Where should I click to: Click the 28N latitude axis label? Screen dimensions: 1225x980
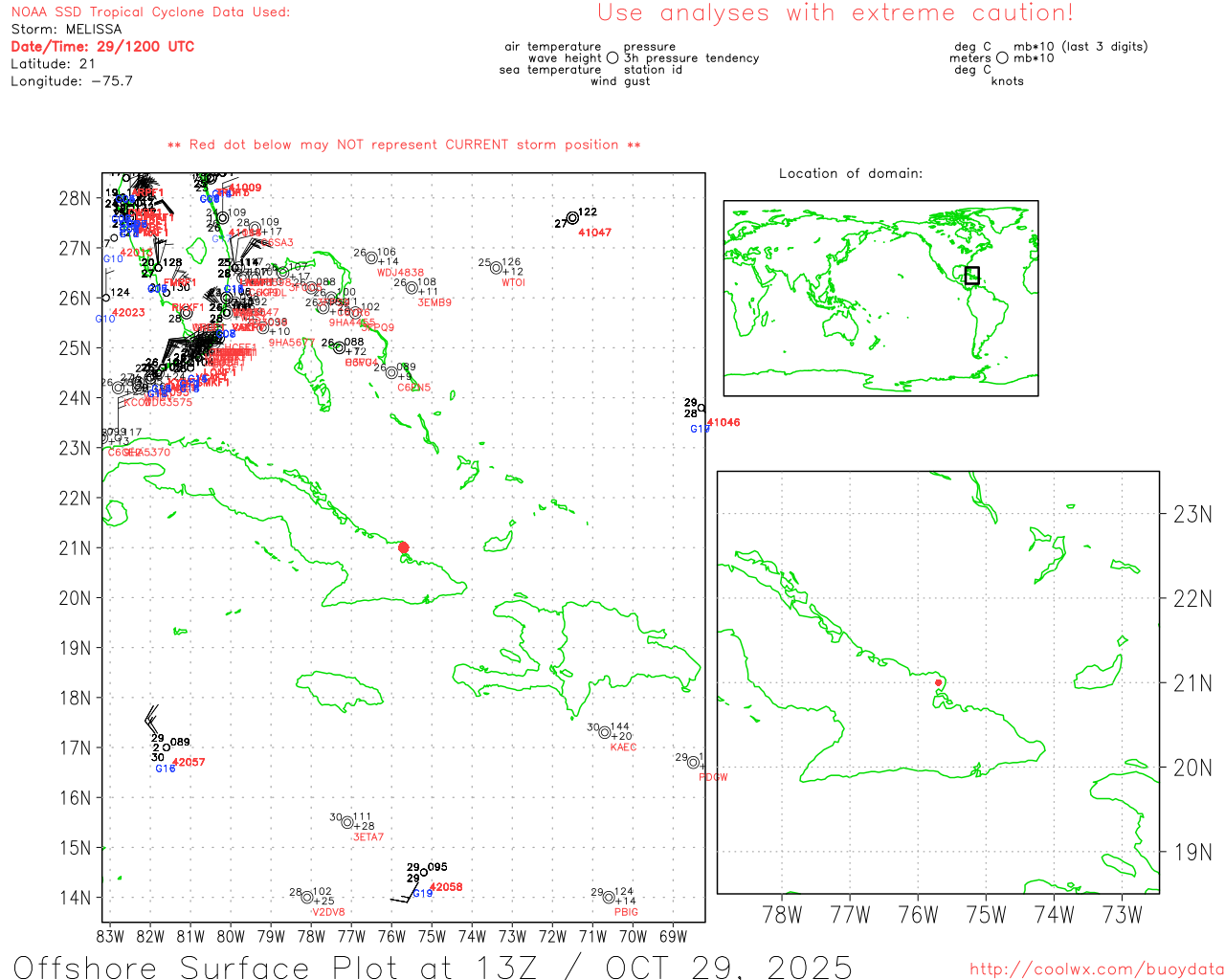tap(75, 198)
